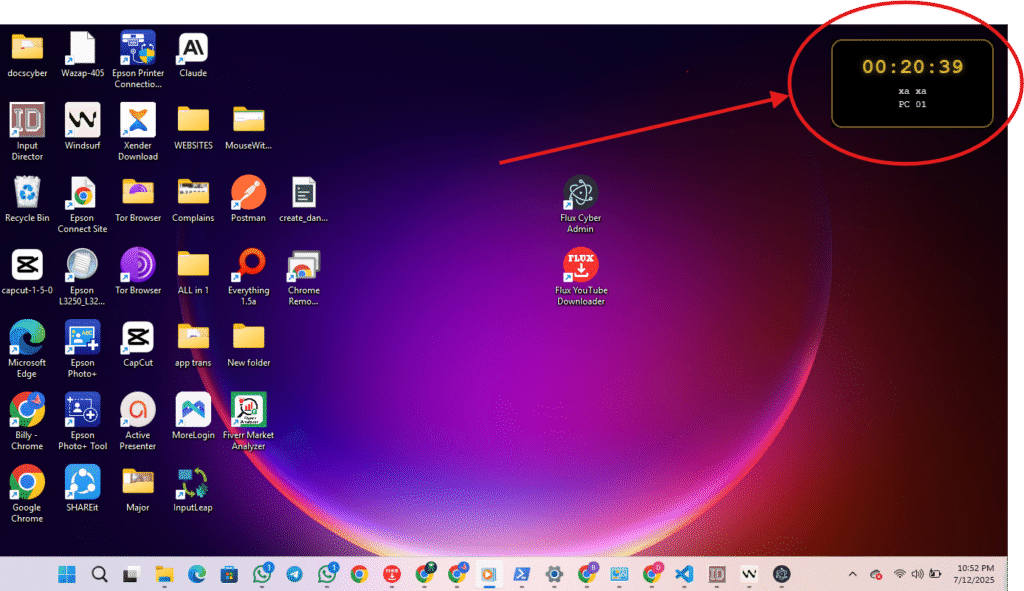Switch to Visual Studio Code on the taskbar
This screenshot has height=591, width=1024.
click(684, 575)
